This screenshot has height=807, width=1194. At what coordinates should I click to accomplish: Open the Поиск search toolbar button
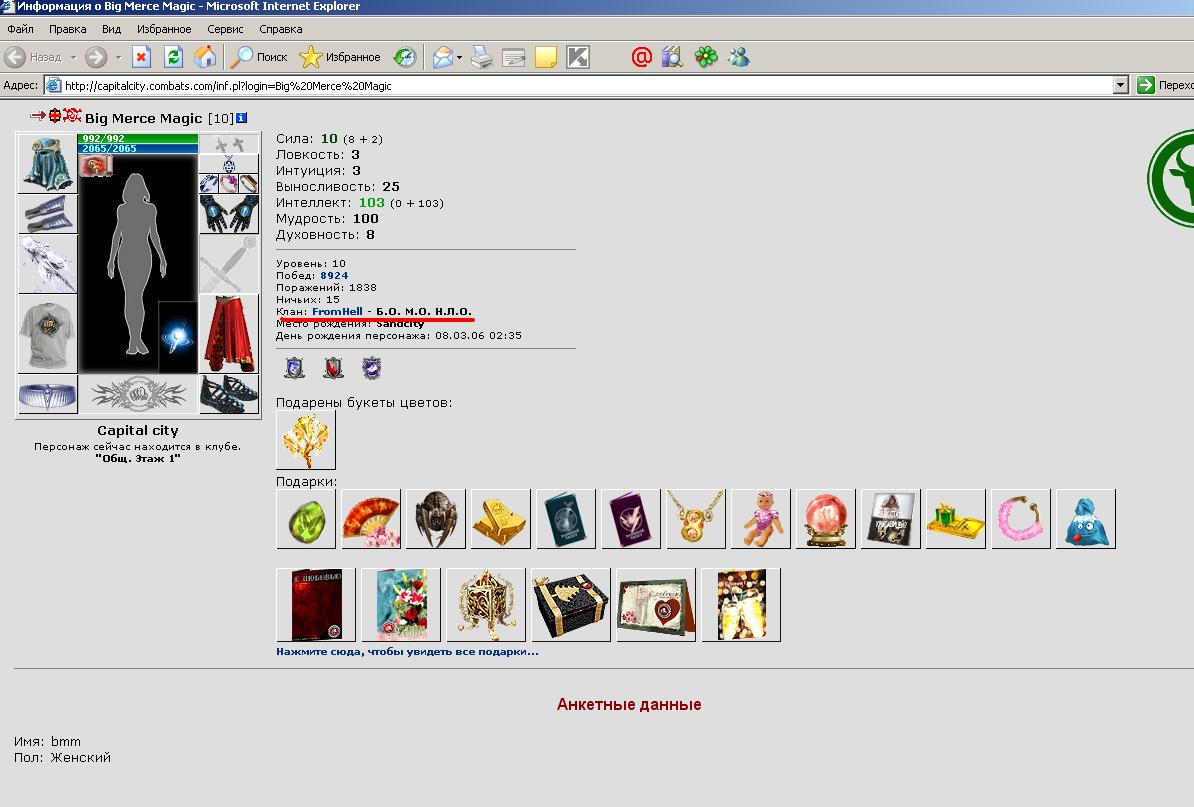pyautogui.click(x=259, y=57)
